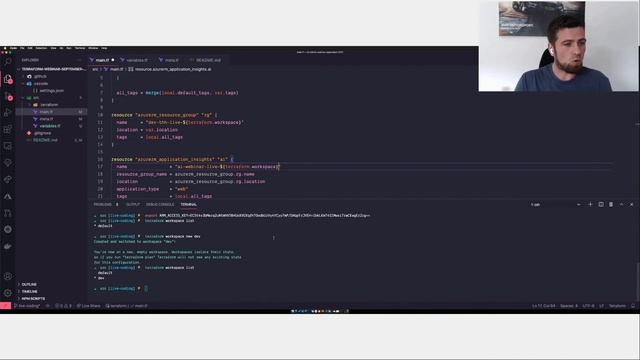Open the OUTPUT panel tab
640x360 pixels.
click(133, 204)
